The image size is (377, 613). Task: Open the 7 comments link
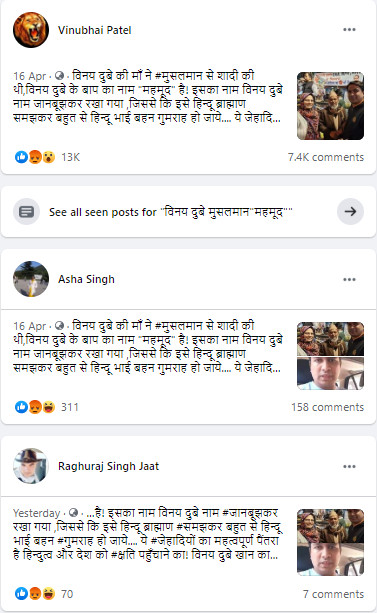pyautogui.click(x=333, y=594)
